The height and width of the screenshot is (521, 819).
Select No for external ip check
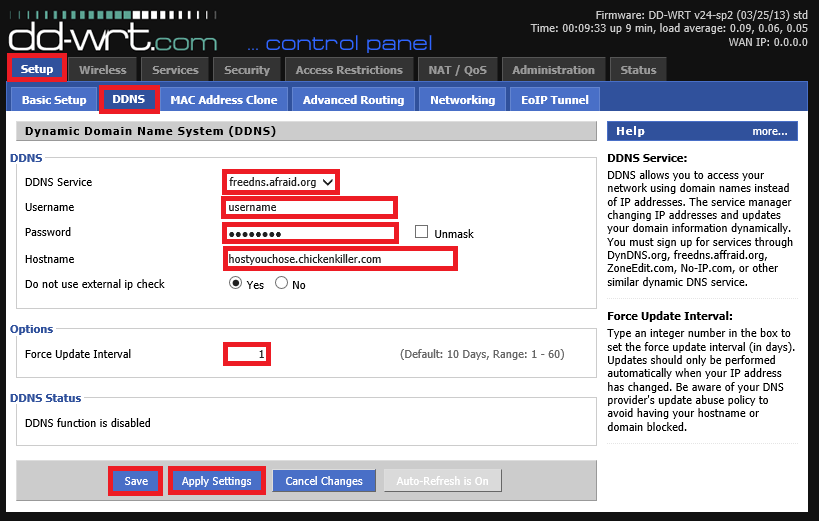coord(281,284)
